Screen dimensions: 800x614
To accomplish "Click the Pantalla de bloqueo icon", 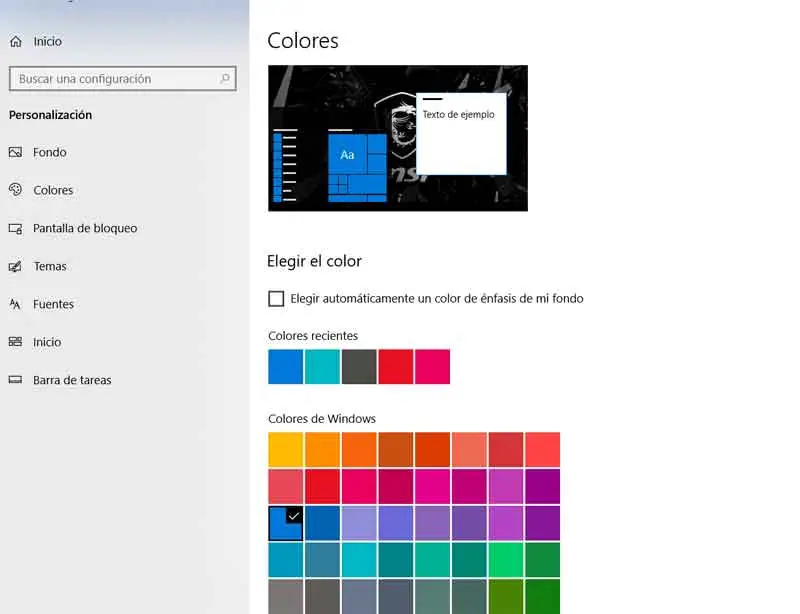I will coord(15,228).
